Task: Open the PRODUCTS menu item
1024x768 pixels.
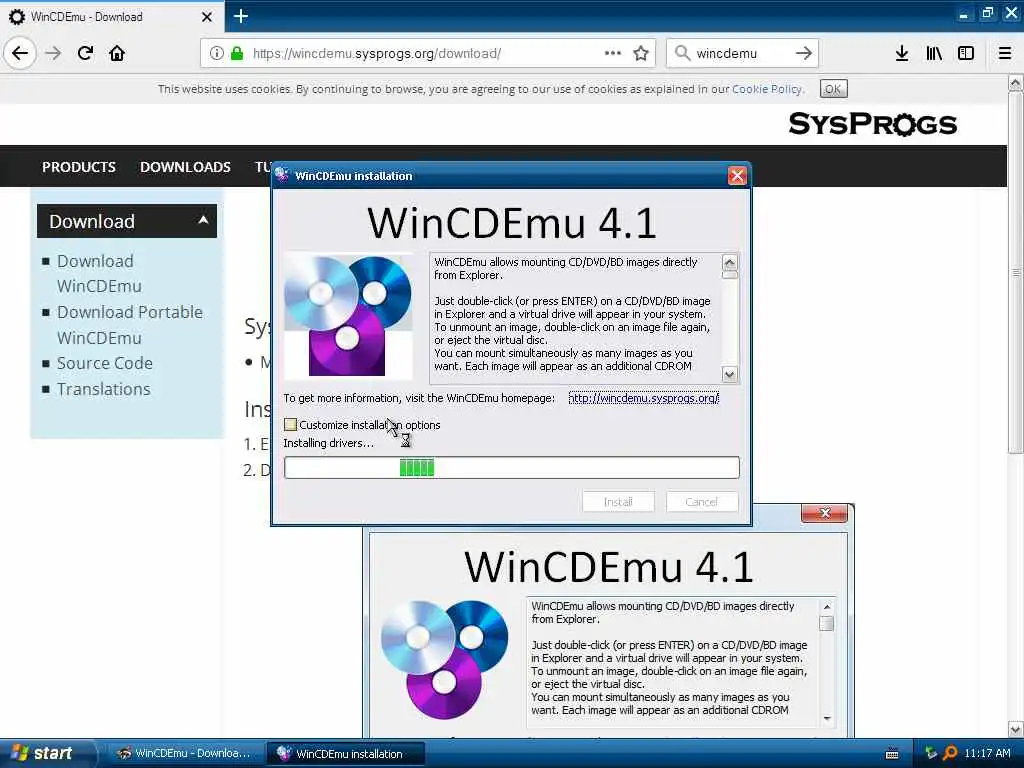Action: click(x=79, y=167)
